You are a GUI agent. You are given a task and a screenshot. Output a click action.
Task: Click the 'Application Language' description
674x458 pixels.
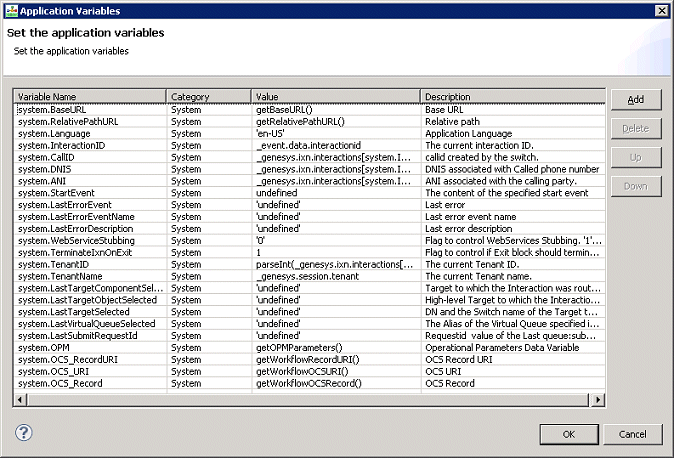tap(469, 134)
